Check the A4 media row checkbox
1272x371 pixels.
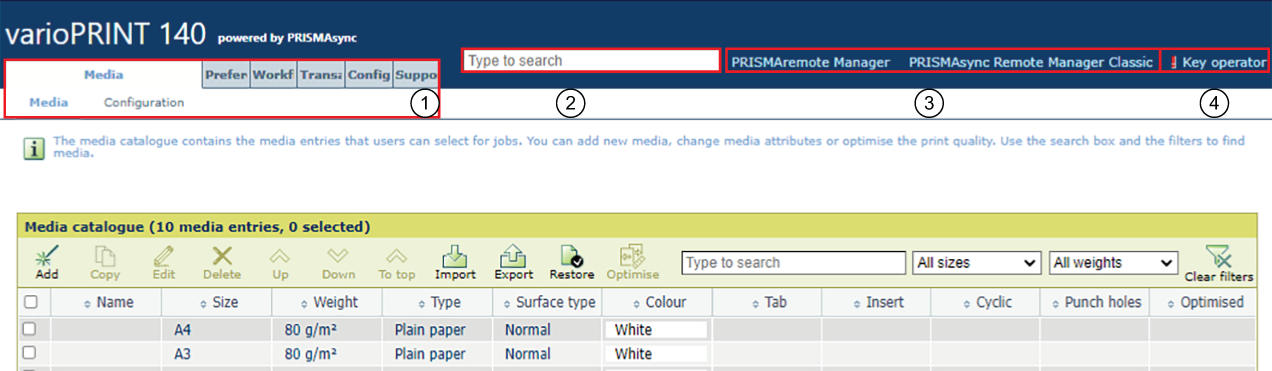(29, 327)
